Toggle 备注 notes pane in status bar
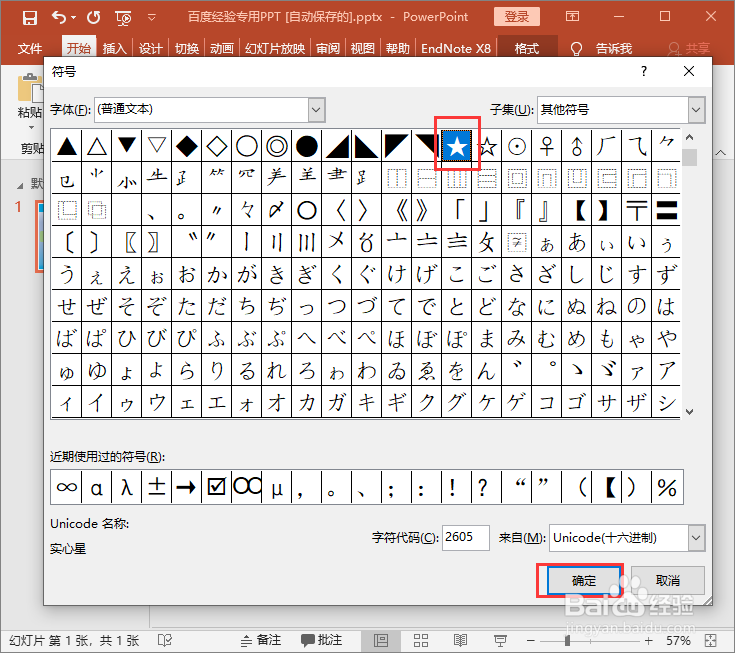Screen dimensions: 735x653 (x=261, y=640)
